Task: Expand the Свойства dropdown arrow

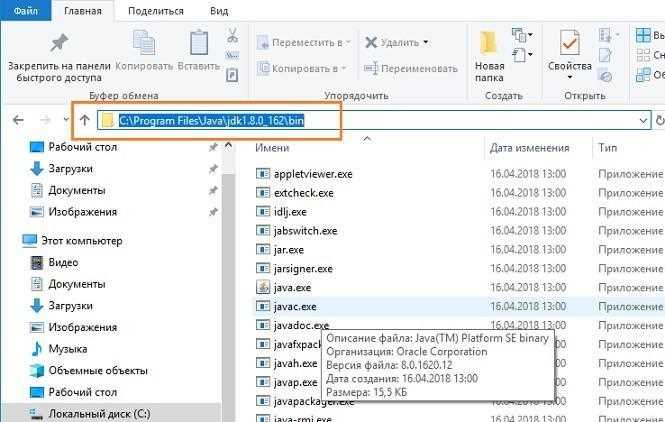Action: pyautogui.click(x=569, y=77)
